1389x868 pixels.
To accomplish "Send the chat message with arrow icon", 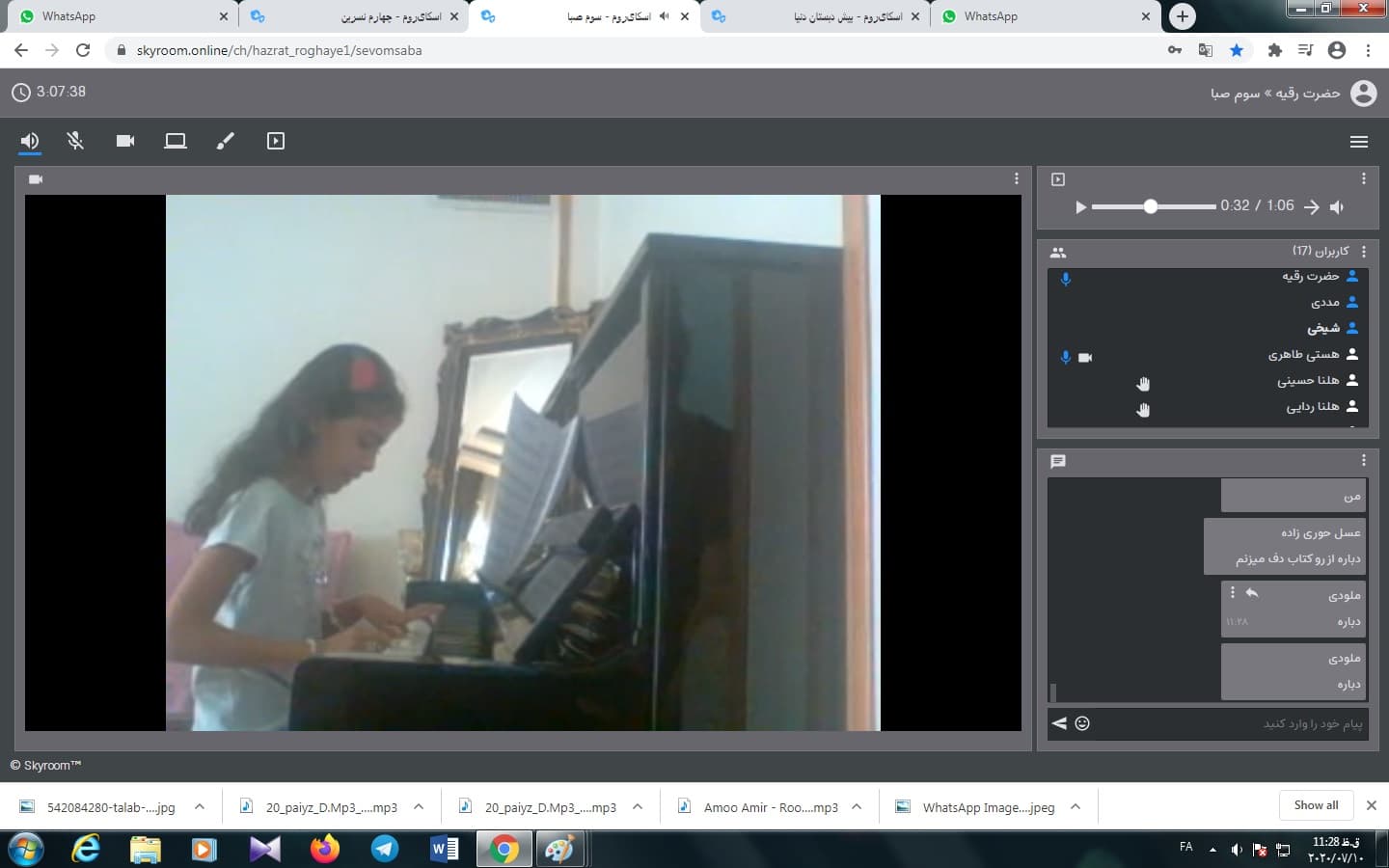I will point(1059,723).
